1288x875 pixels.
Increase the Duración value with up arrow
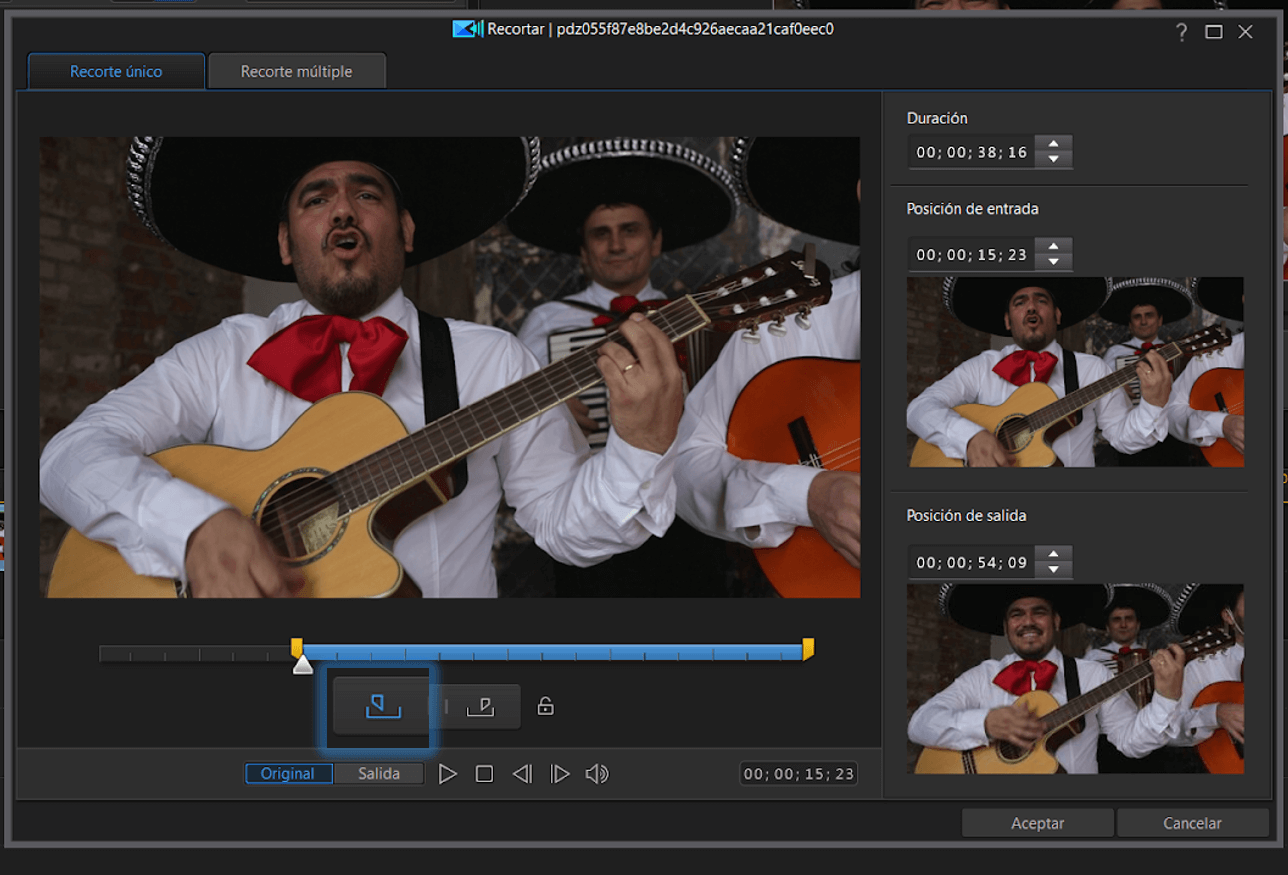point(1053,144)
